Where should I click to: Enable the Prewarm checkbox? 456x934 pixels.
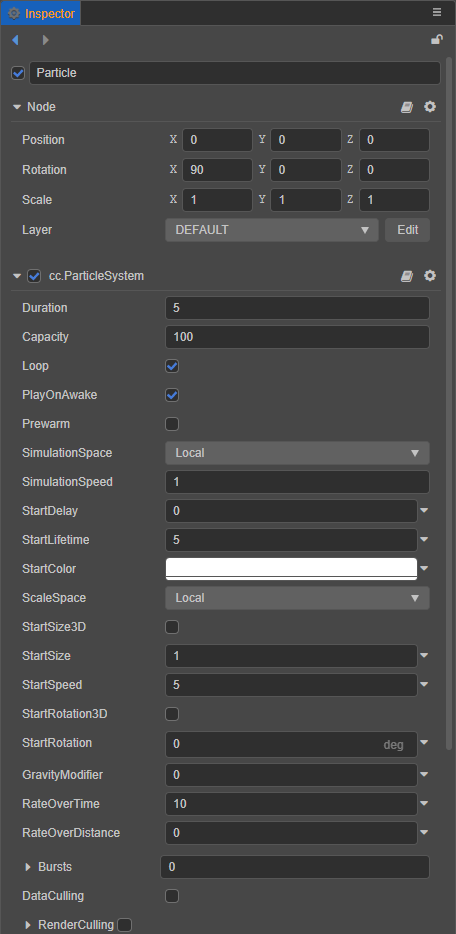coord(172,424)
